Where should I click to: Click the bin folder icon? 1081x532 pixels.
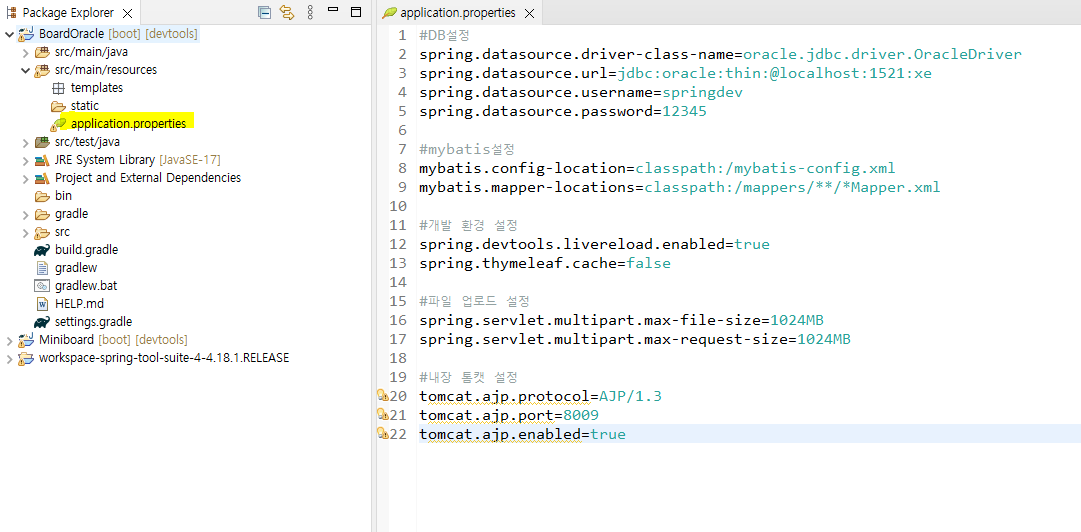(x=42, y=196)
